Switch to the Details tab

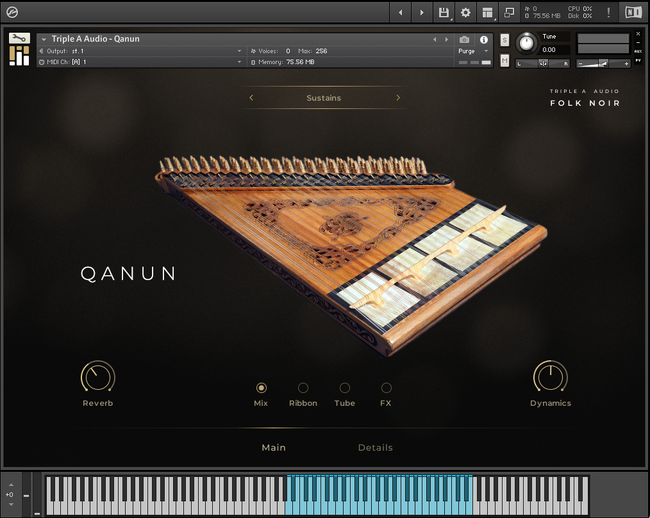click(x=375, y=447)
